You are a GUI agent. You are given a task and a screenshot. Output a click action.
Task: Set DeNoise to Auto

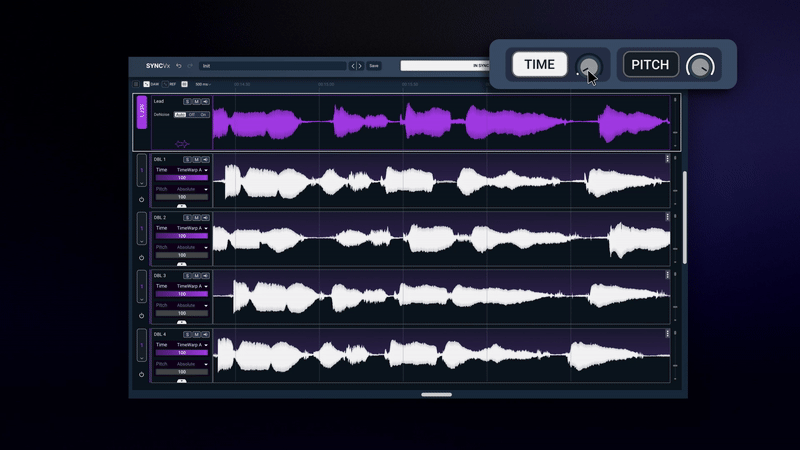[180, 115]
